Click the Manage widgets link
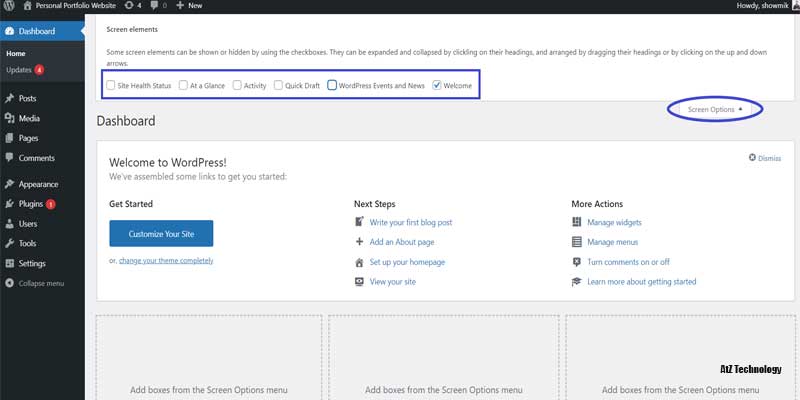 pos(614,222)
